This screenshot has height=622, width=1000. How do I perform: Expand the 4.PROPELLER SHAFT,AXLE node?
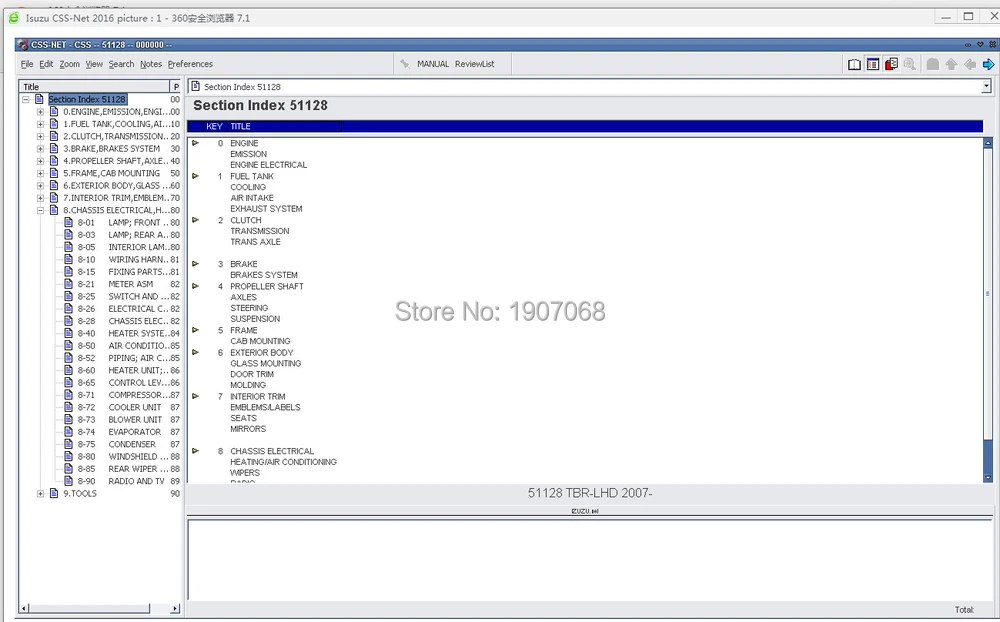tap(41, 161)
